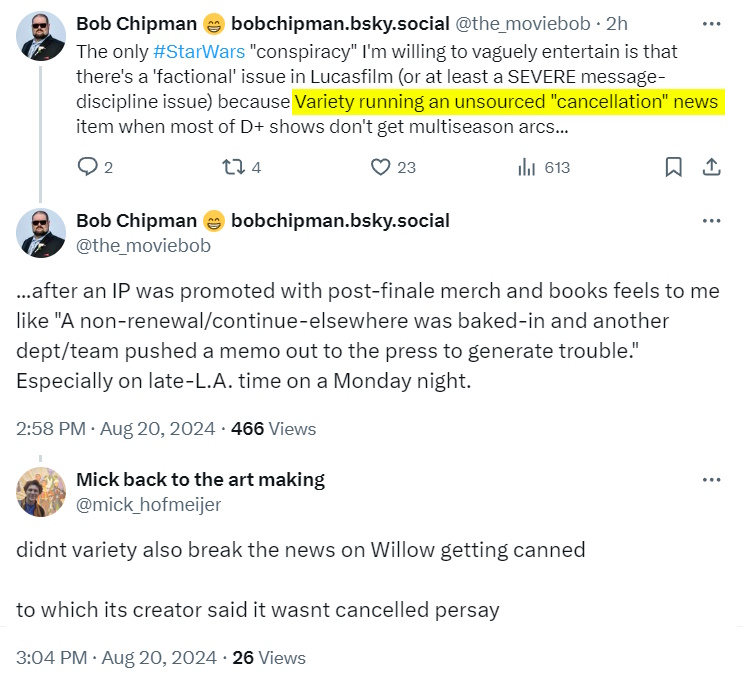Click the 466 Views count
The image size is (743, 679).
click(273, 428)
